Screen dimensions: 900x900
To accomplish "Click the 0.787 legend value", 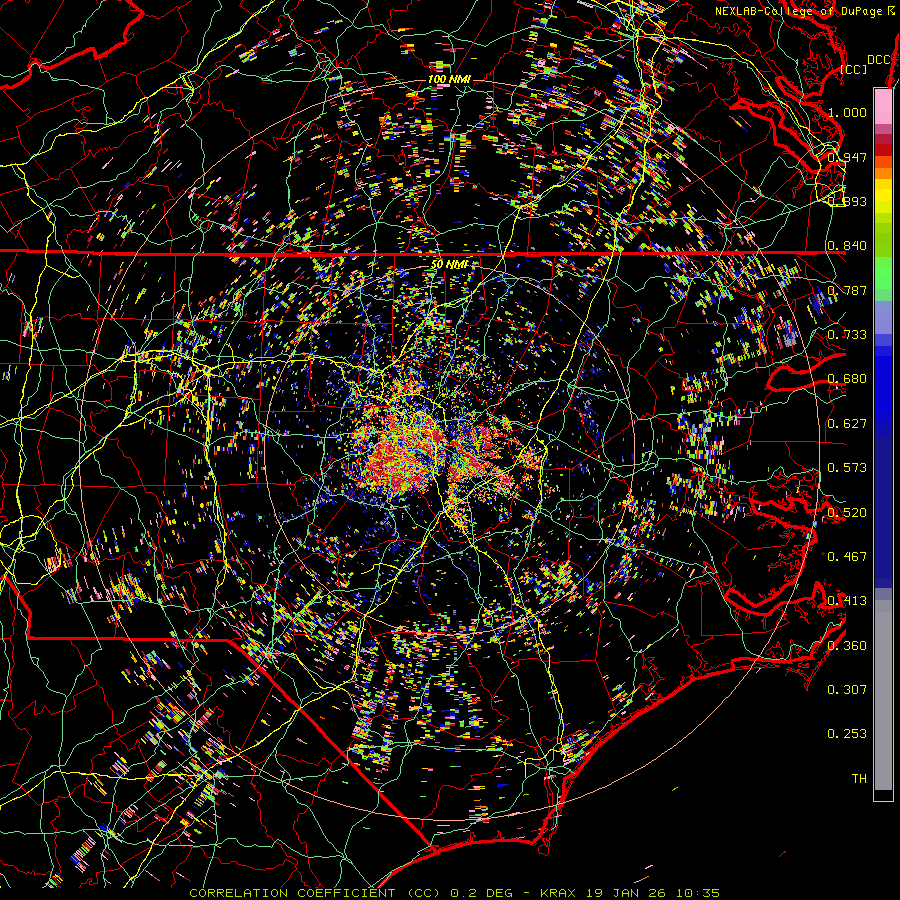I will [x=847, y=290].
